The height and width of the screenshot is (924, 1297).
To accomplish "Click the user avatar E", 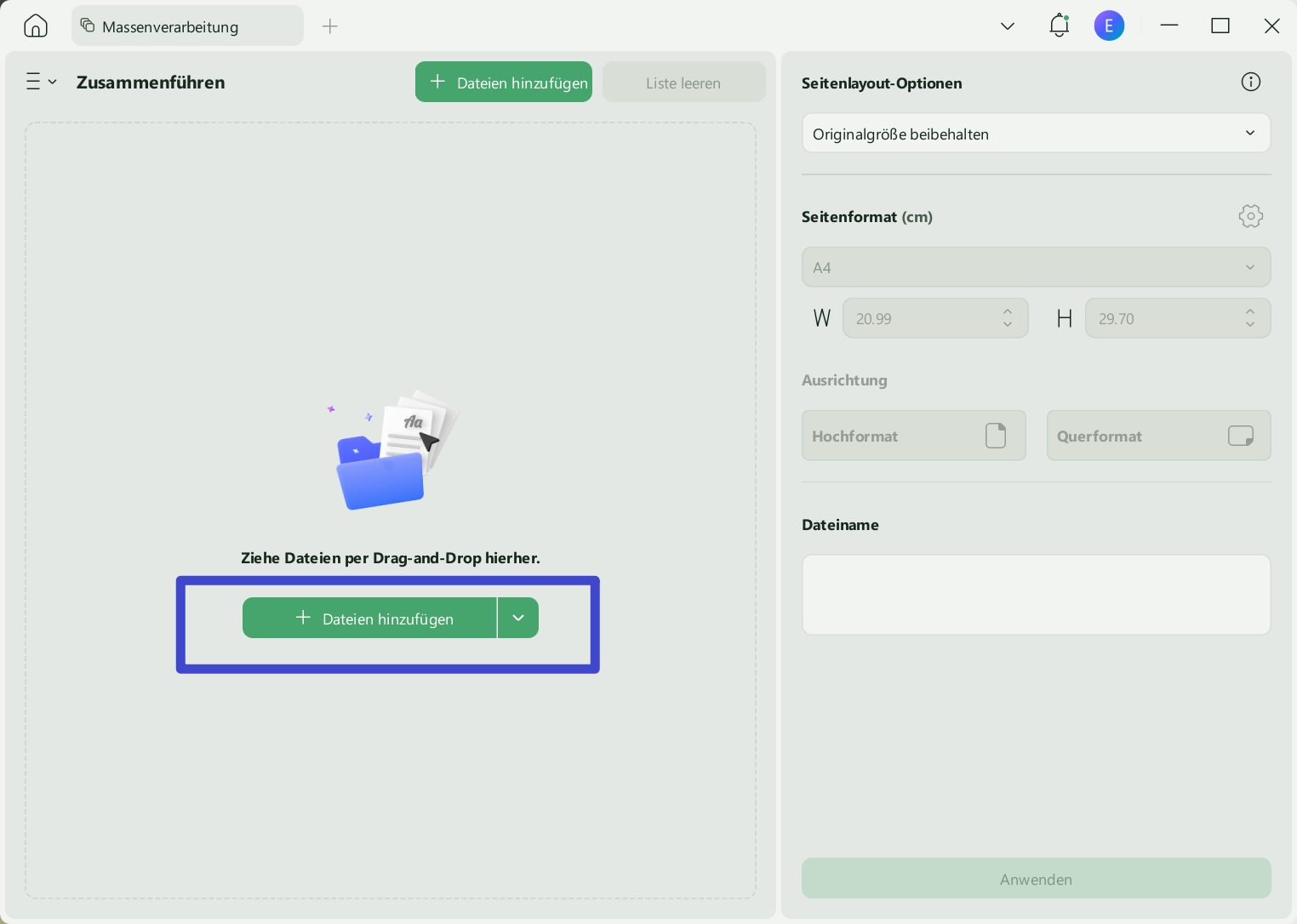I will [x=1109, y=25].
